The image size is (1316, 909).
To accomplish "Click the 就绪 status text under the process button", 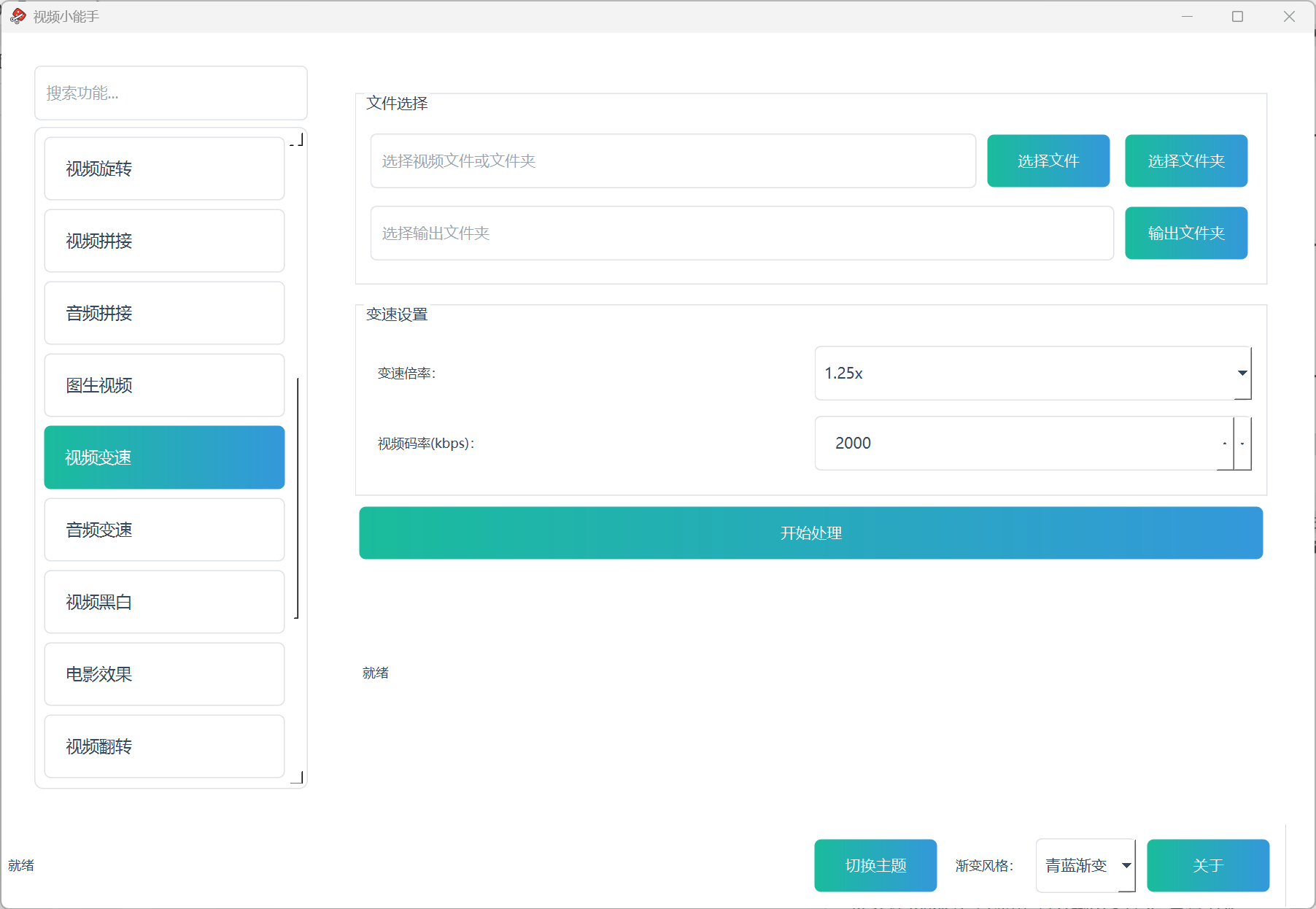I will [376, 673].
